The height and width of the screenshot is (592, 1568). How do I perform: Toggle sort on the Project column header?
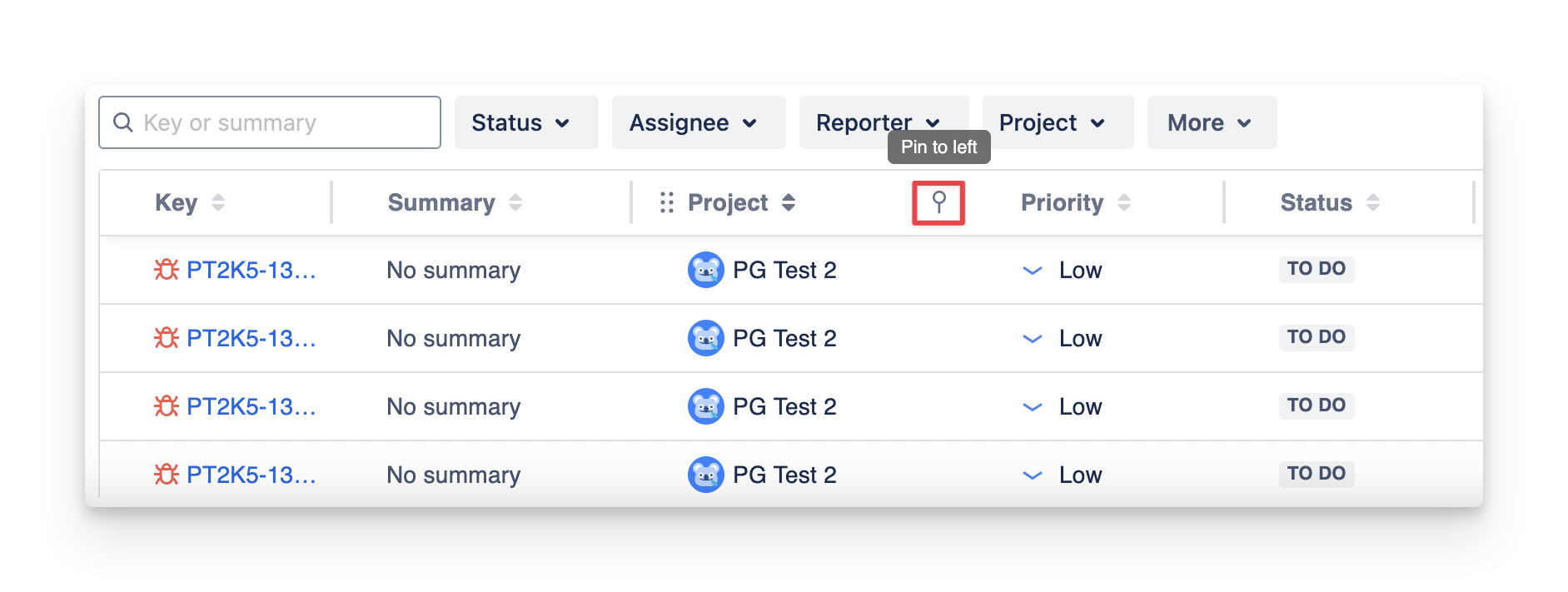click(789, 202)
